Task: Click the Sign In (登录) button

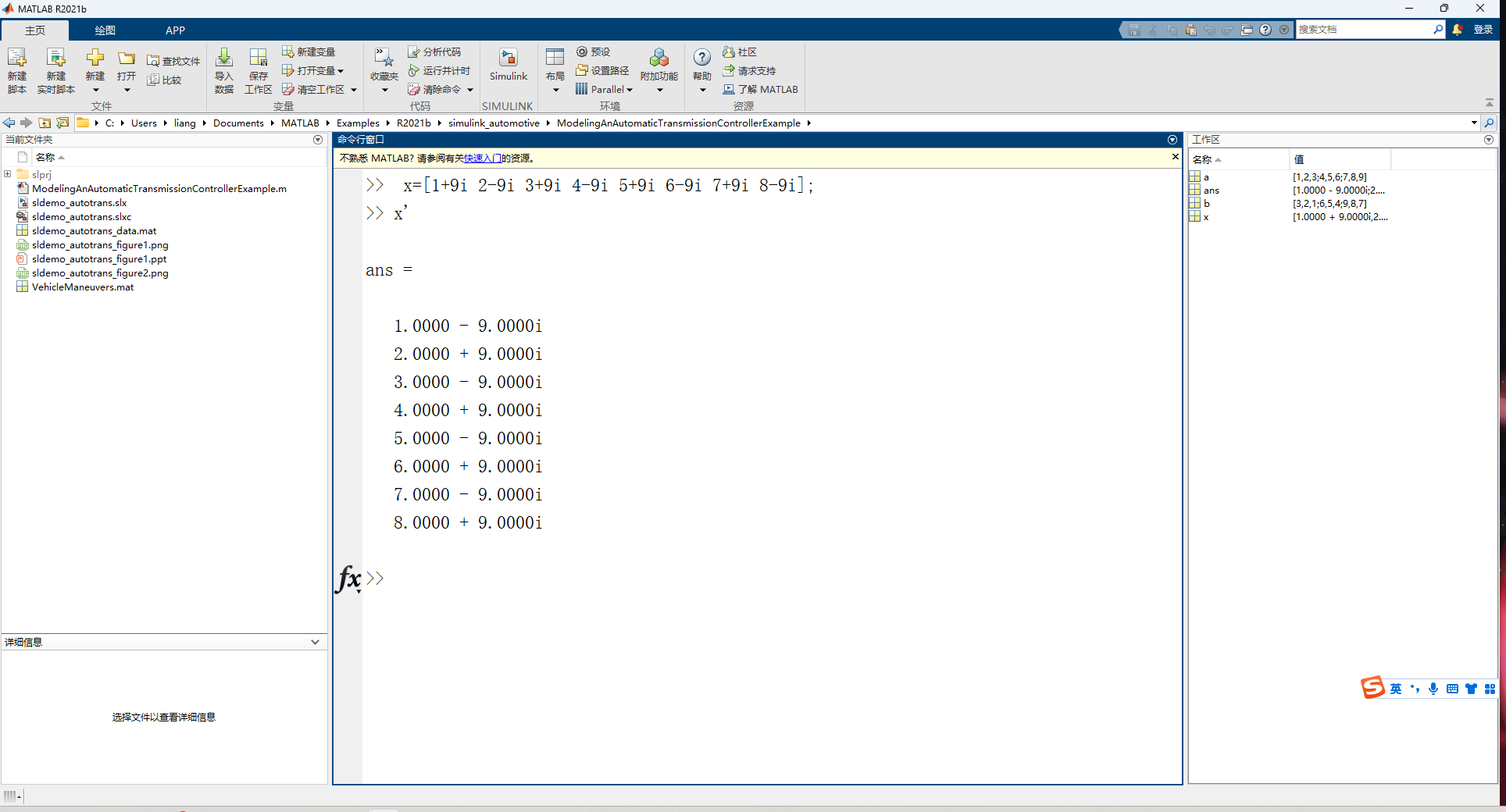Action: pos(1483,29)
